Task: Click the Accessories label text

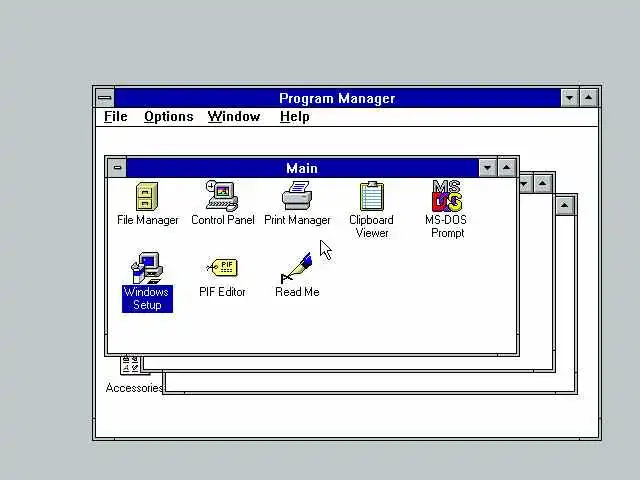Action: pos(134,388)
